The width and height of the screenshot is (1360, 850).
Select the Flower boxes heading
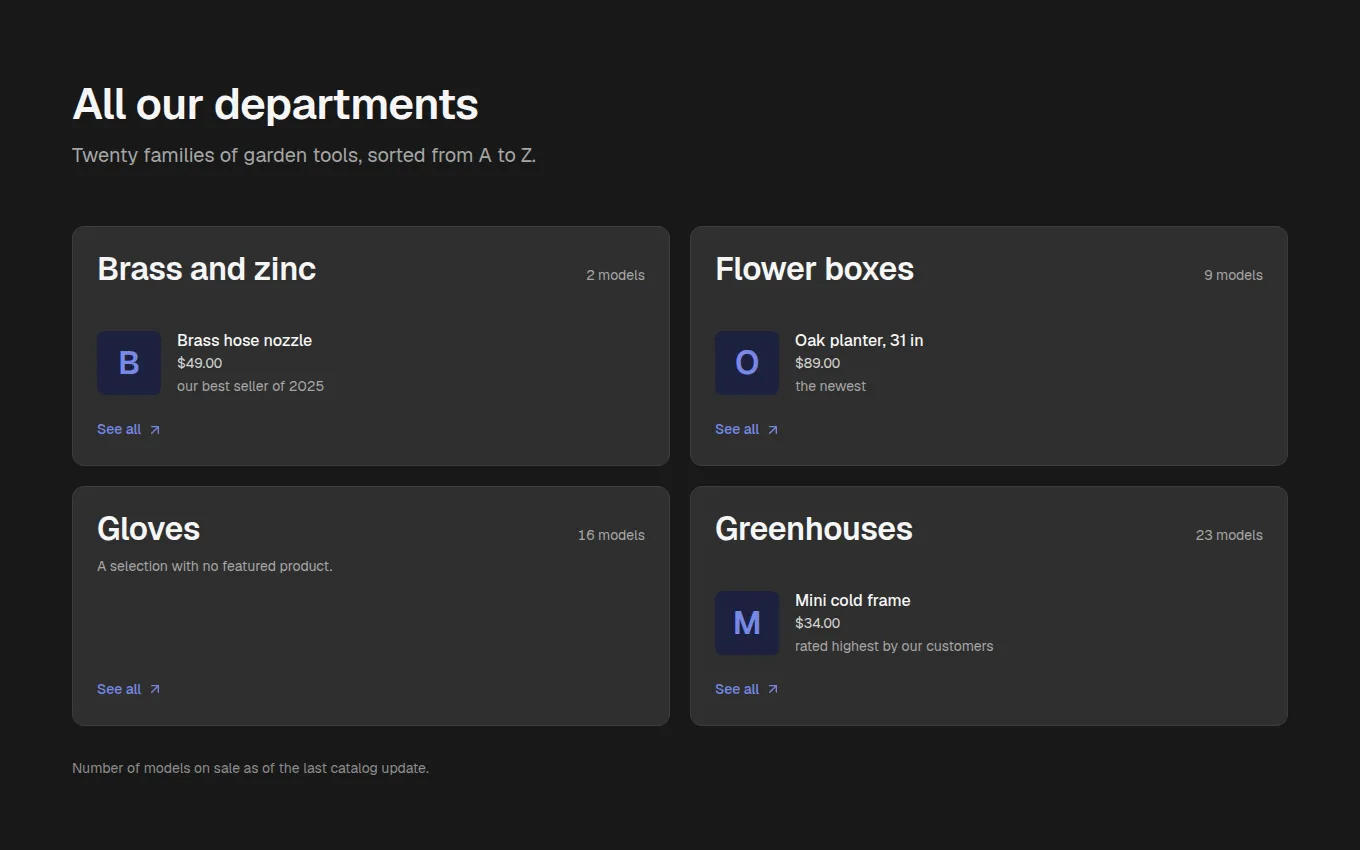click(x=815, y=269)
